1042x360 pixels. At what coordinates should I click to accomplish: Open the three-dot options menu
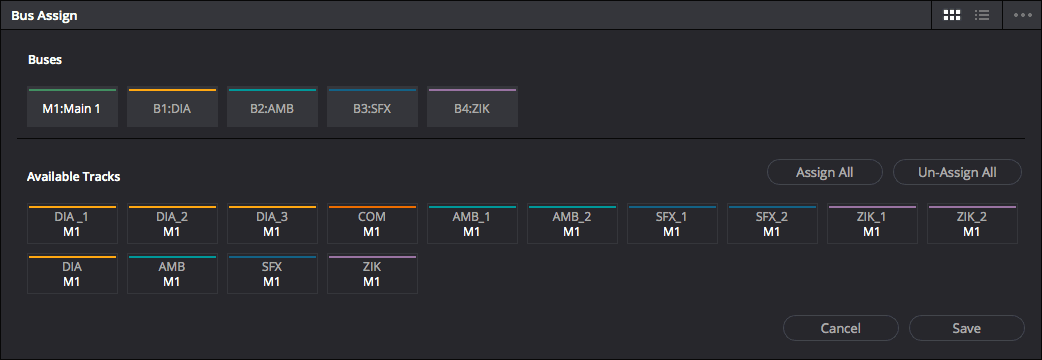pyautogui.click(x=1023, y=15)
